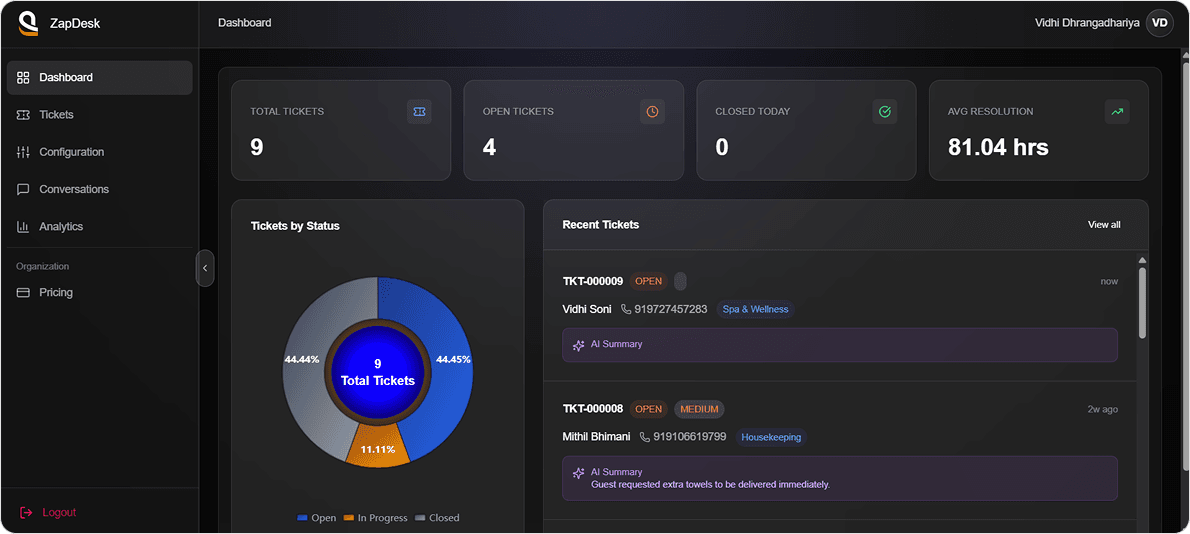
Task: Open the Tickets menu item
Action: click(x=99, y=115)
